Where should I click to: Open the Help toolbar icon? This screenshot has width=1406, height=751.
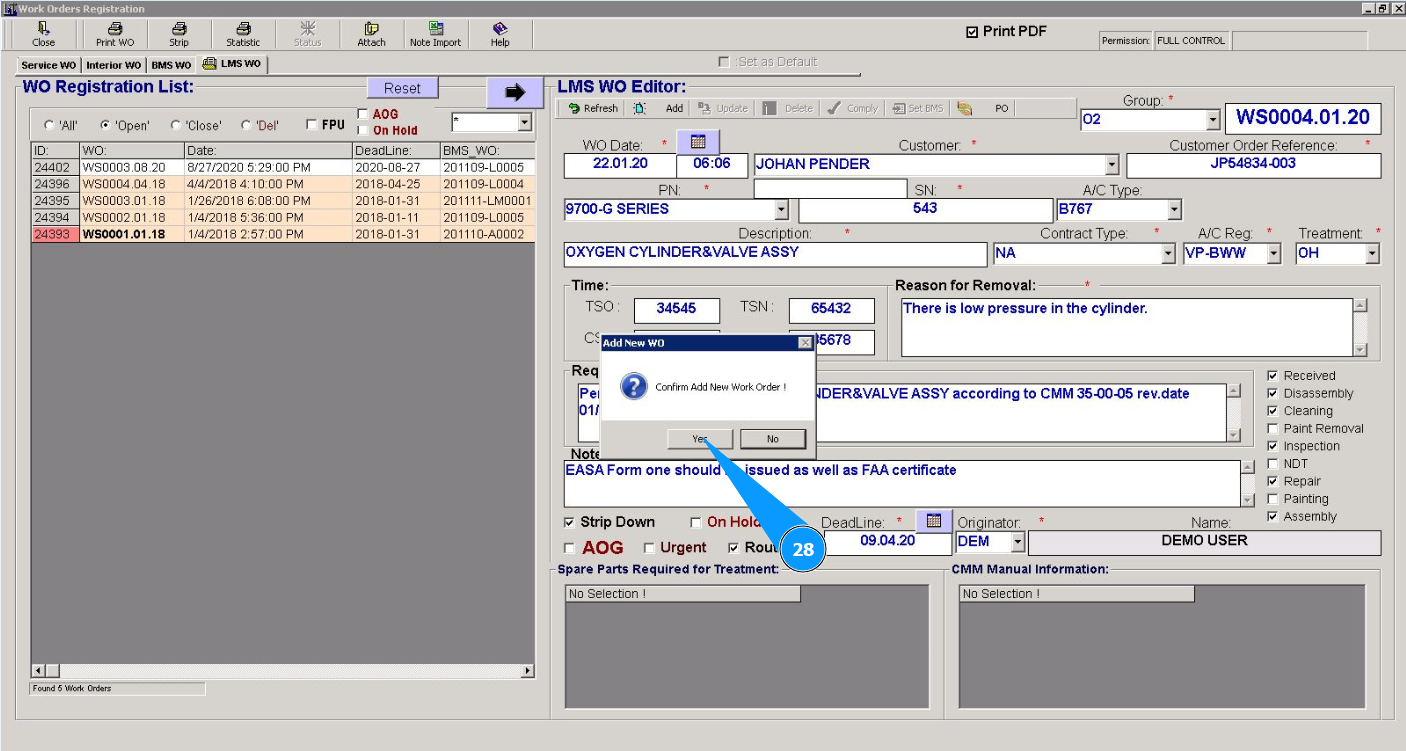pyautogui.click(x=500, y=34)
